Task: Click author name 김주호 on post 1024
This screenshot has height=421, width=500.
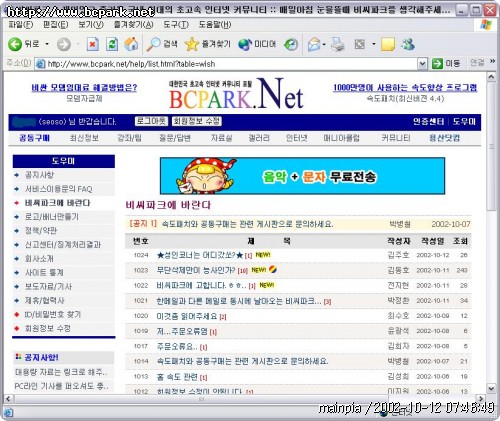Action: point(398,255)
